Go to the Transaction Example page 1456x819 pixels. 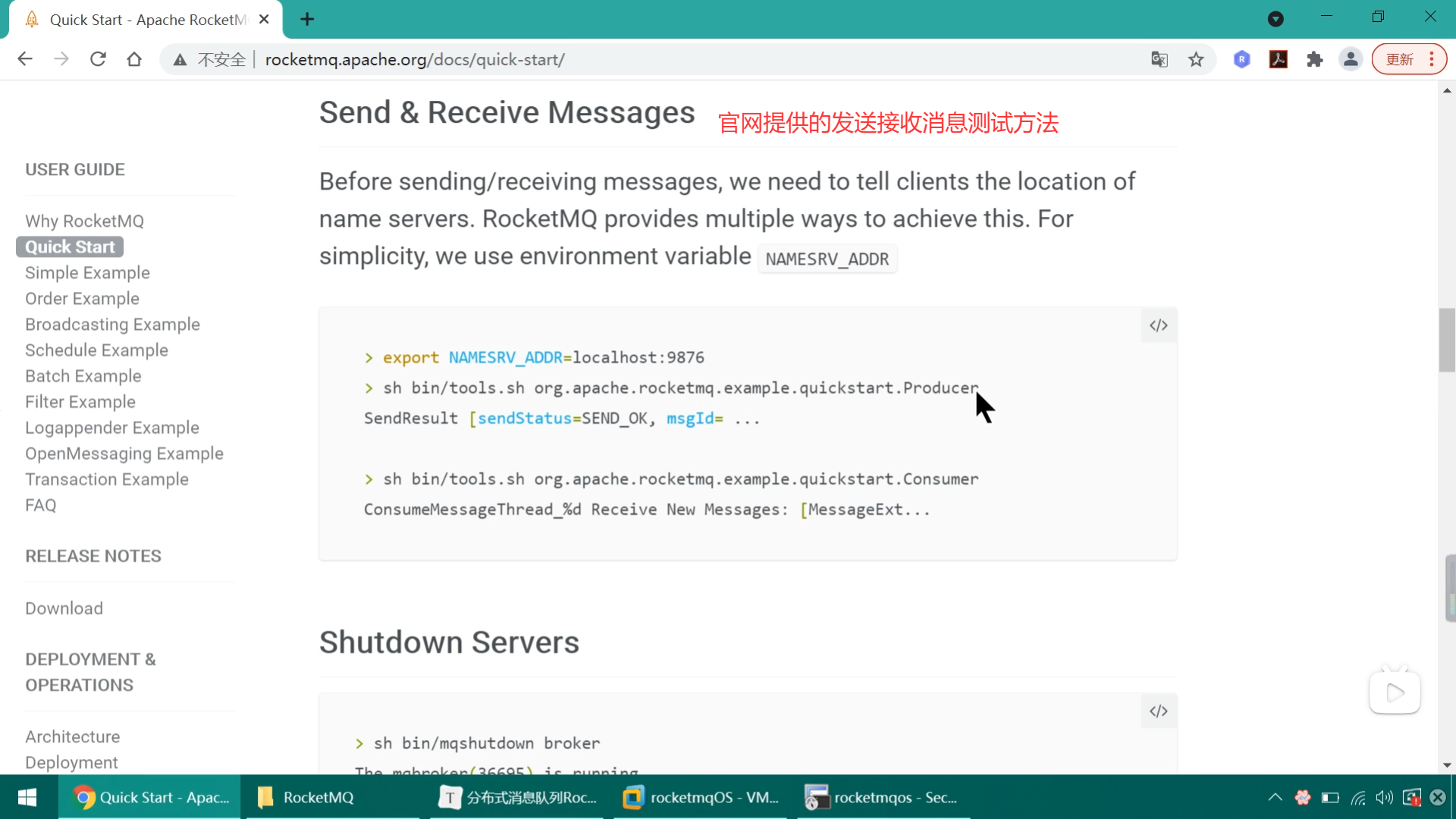pyautogui.click(x=107, y=479)
